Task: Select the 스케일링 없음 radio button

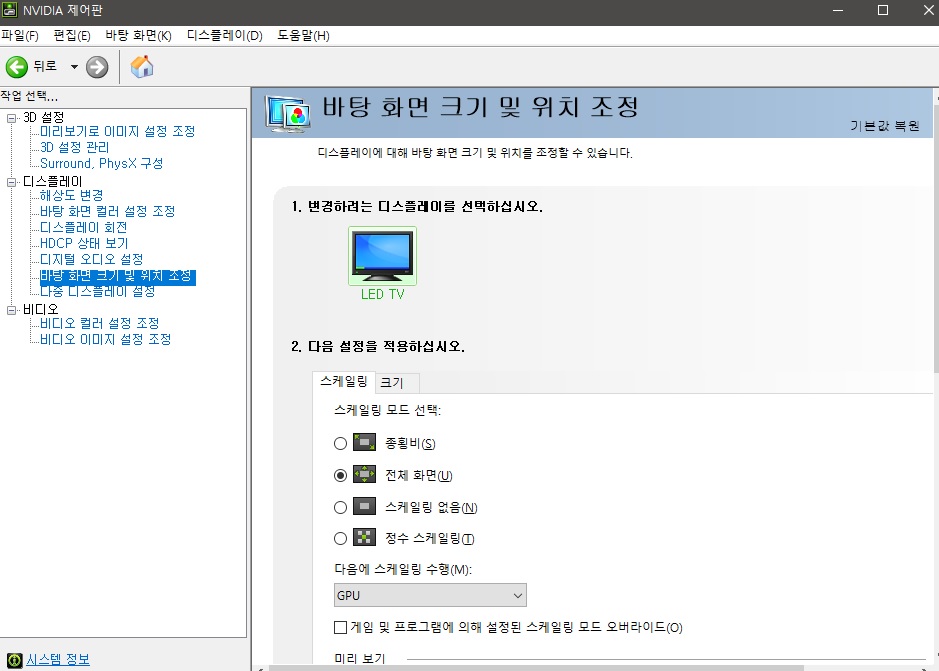Action: pos(341,507)
